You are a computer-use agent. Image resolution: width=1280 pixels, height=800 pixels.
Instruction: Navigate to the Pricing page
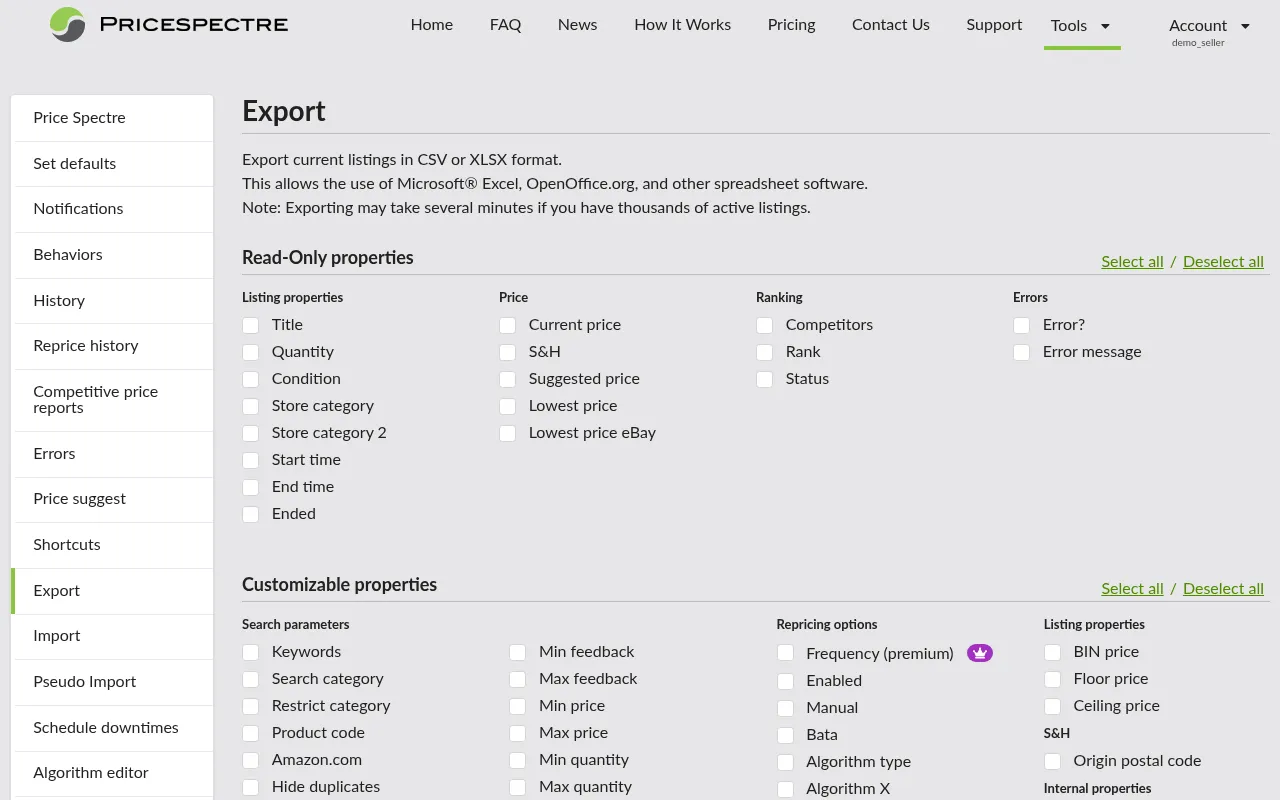[791, 24]
